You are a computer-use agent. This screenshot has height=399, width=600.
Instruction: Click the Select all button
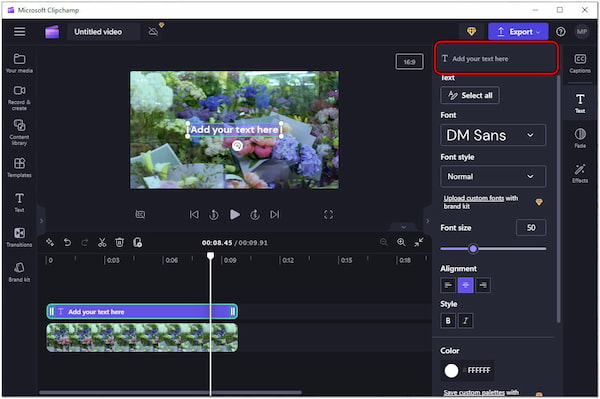(470, 95)
